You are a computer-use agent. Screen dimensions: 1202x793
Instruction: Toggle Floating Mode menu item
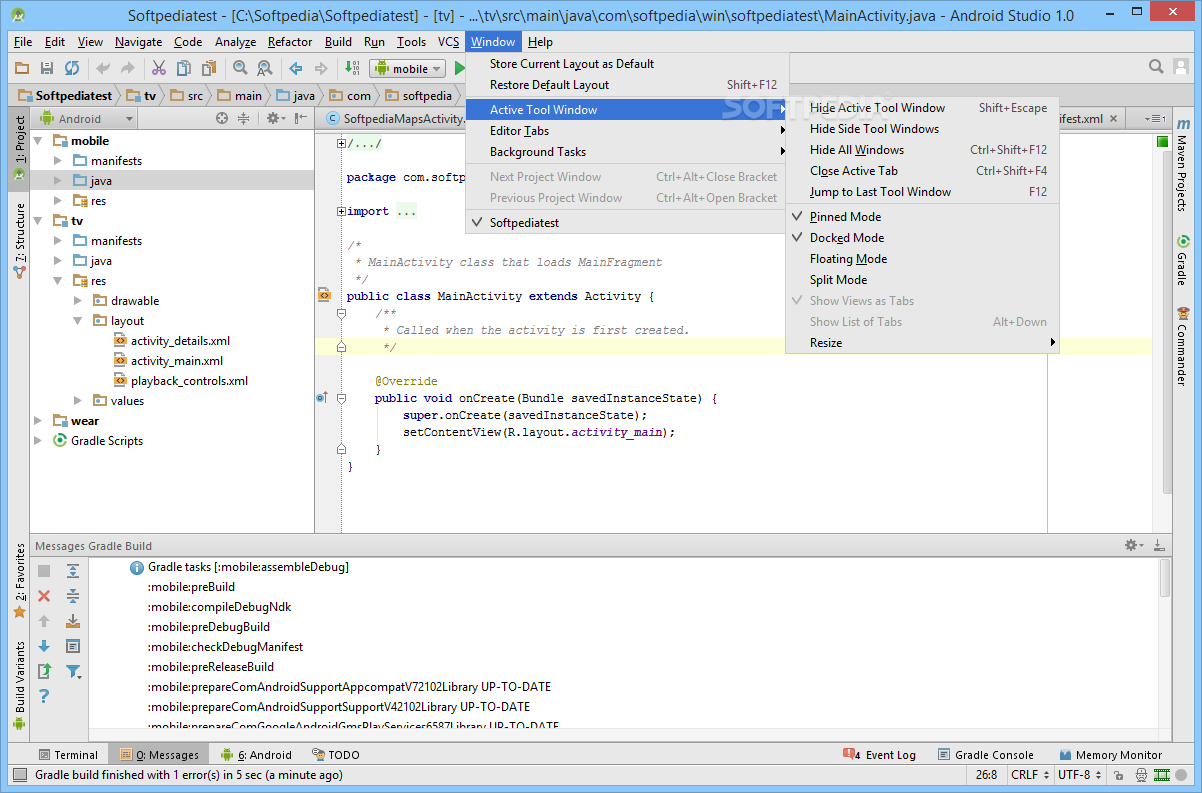point(848,259)
